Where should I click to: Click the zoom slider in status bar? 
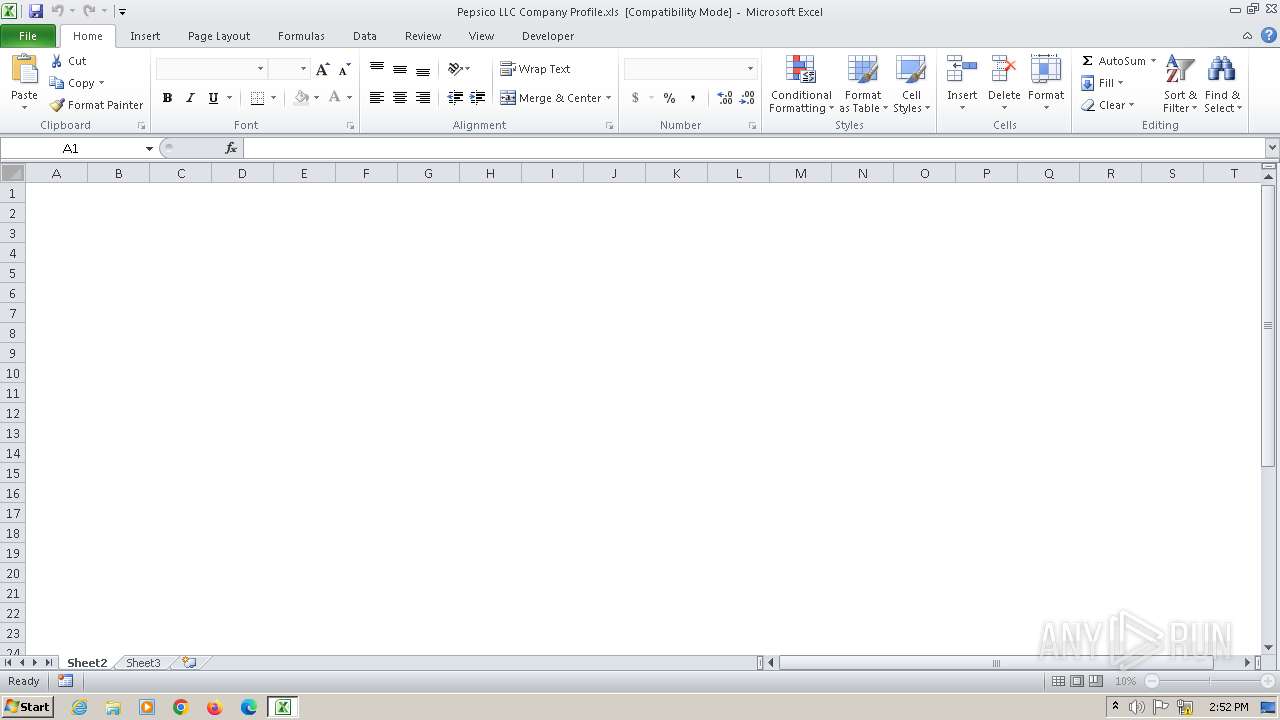[1210, 681]
